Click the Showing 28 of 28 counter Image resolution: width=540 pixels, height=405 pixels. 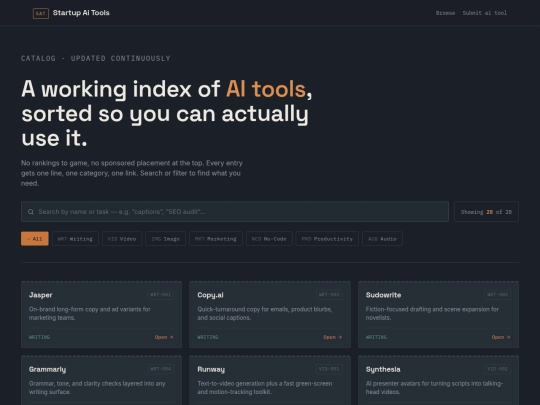coord(486,212)
